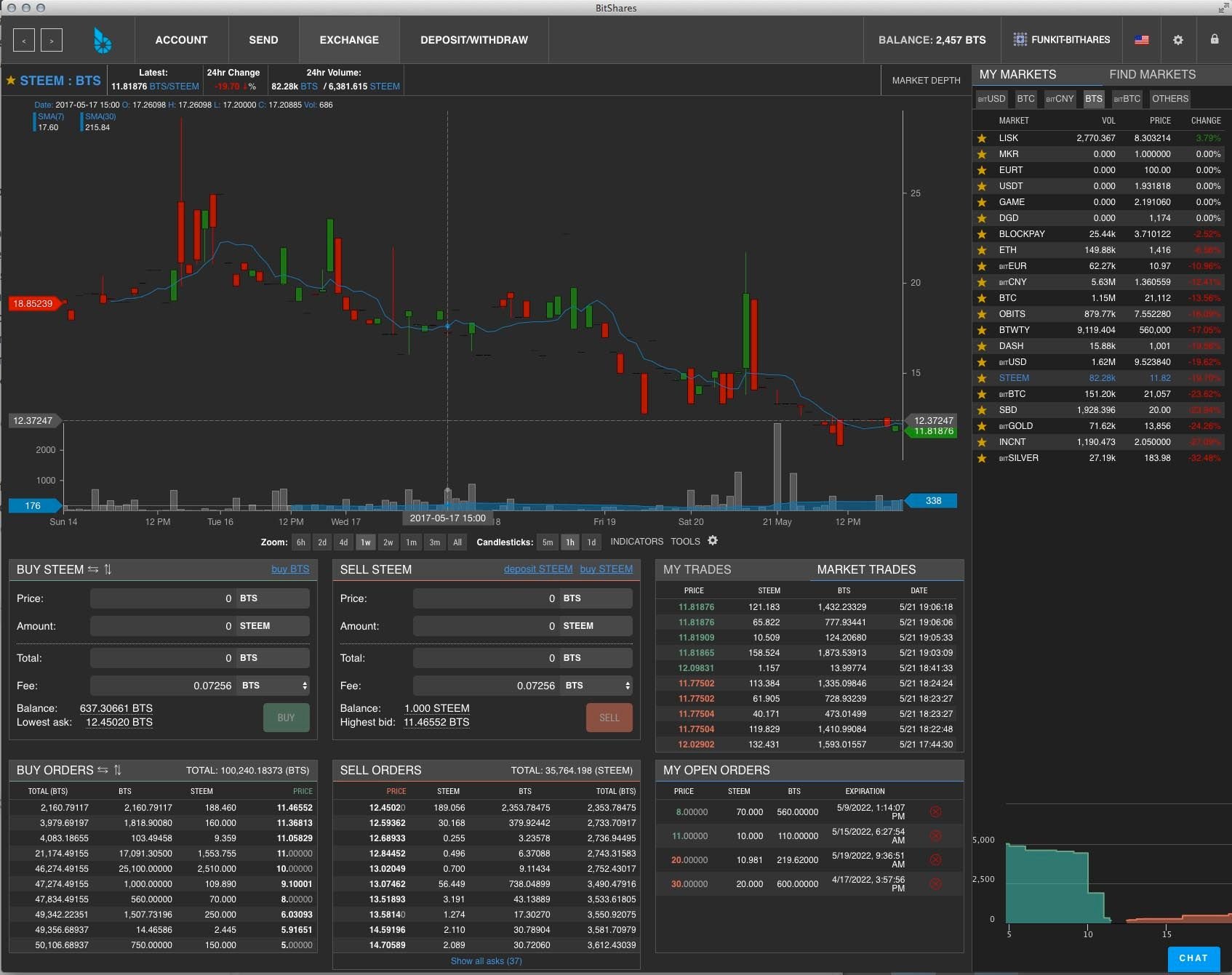Click the Price input field in BUY STEEM

(x=163, y=598)
